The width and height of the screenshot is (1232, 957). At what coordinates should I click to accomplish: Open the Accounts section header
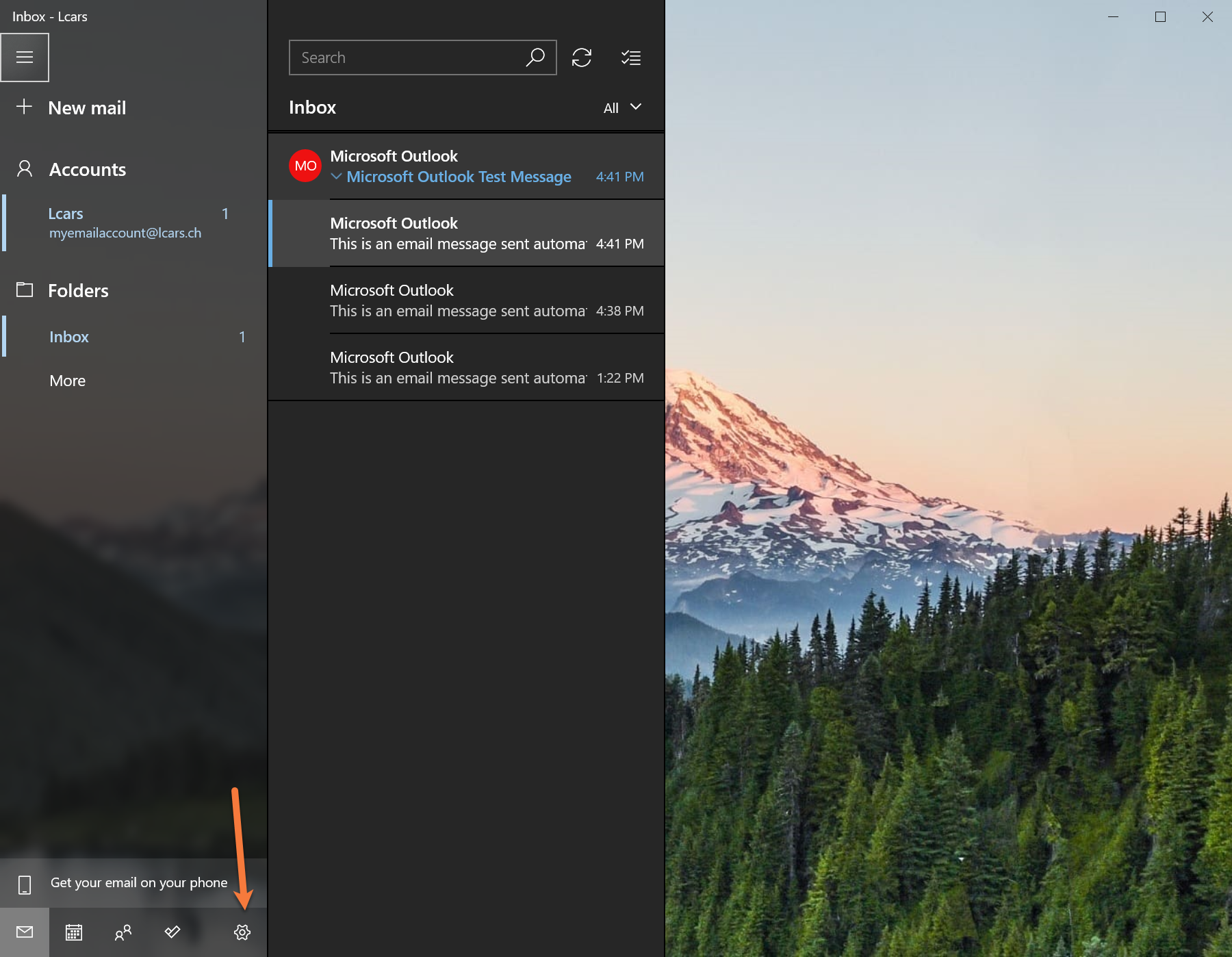pos(88,170)
